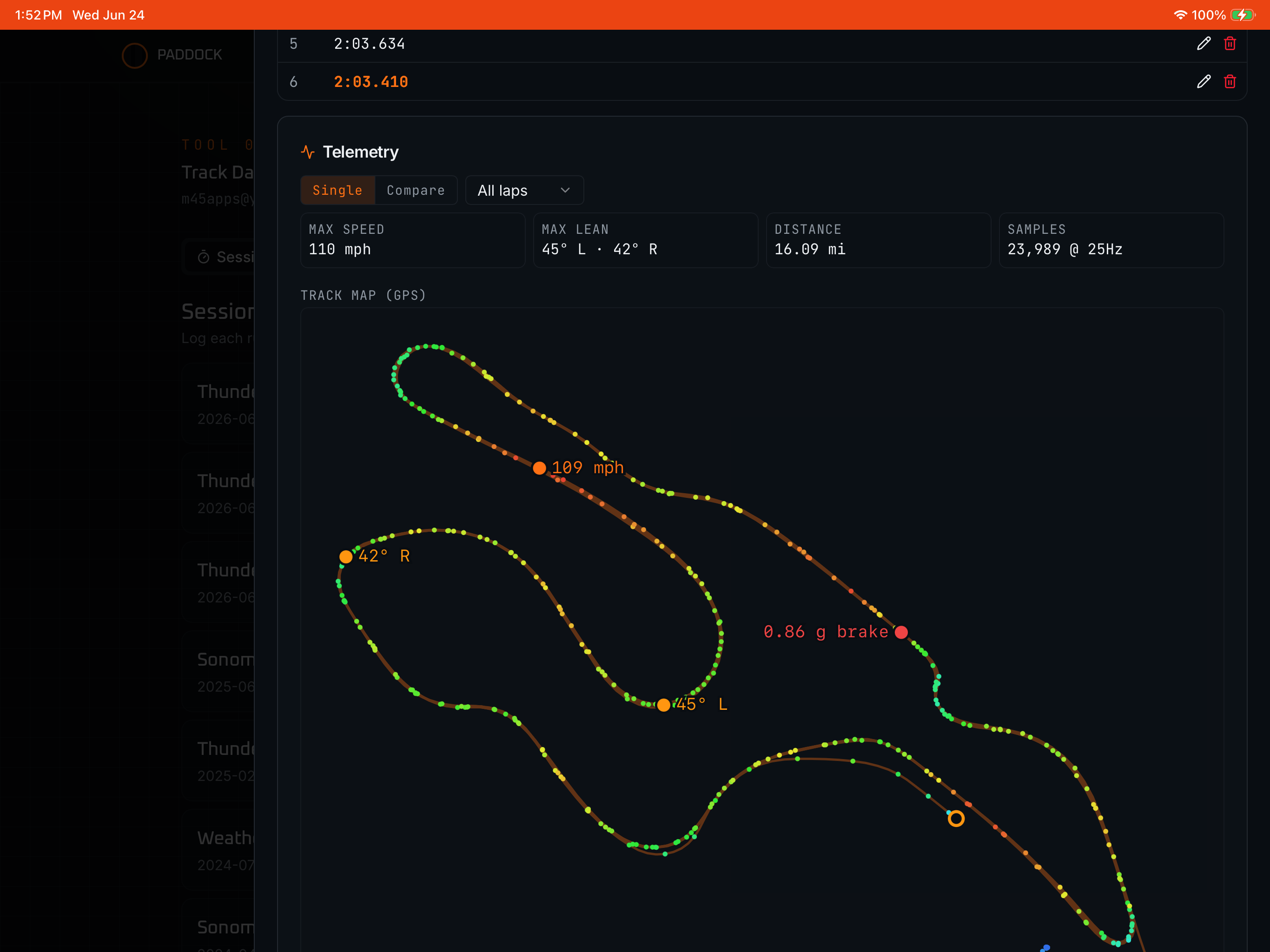Click the Wi-Fi icon in status bar

pyautogui.click(x=1180, y=15)
